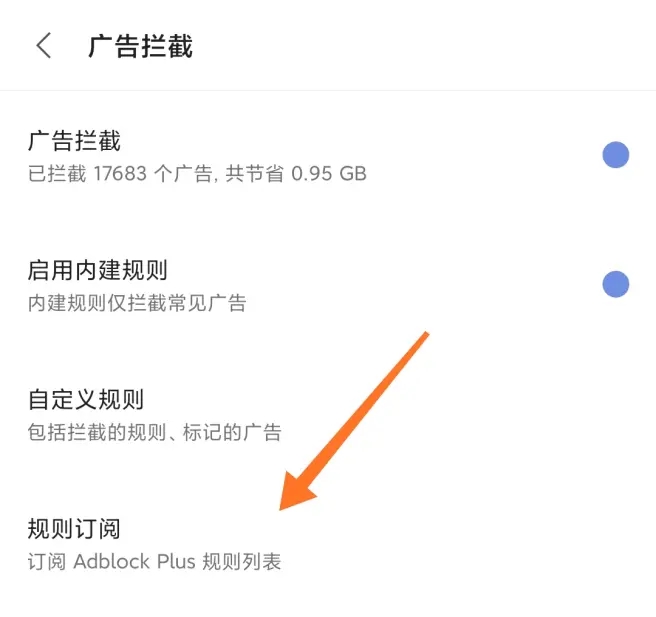Tap the 广告拦截 page header title
The width and height of the screenshot is (656, 617).
pos(141,46)
